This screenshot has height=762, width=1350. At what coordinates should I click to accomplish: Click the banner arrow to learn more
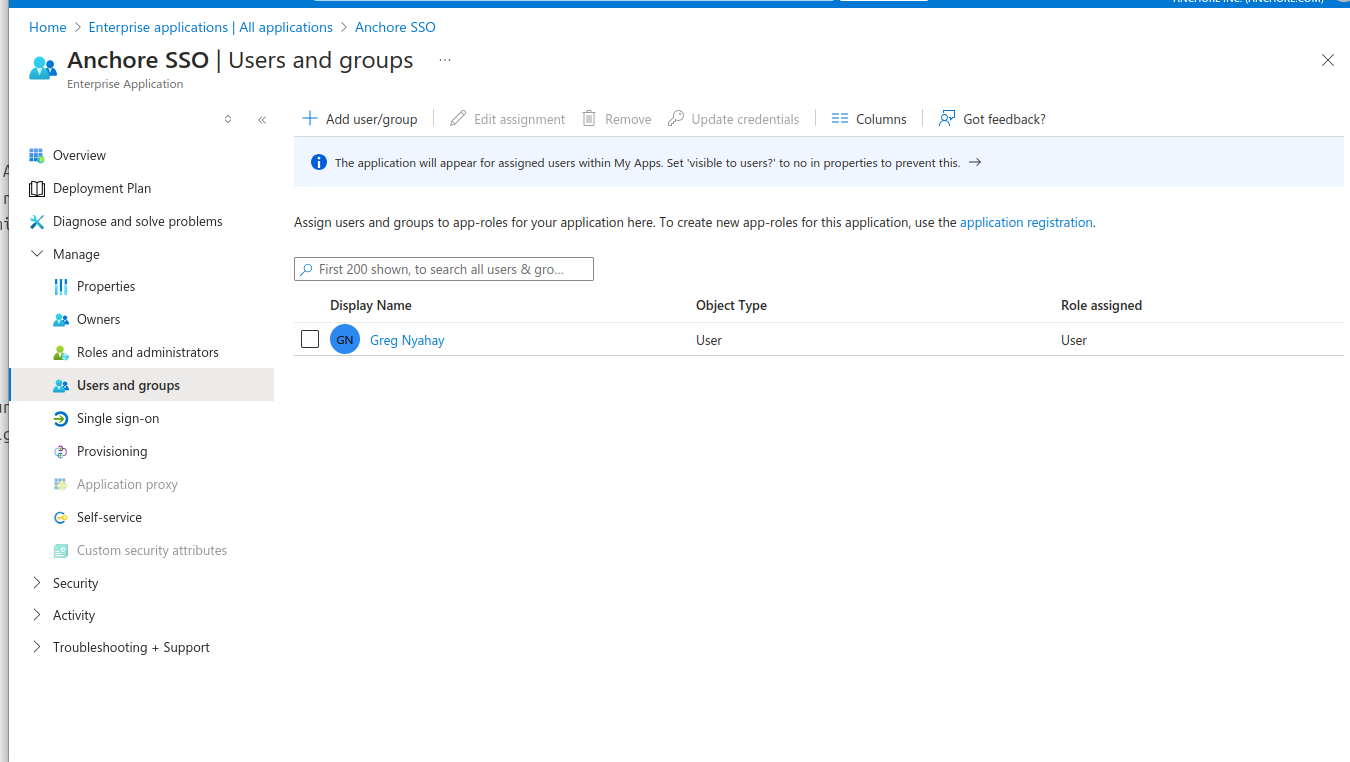(975, 161)
